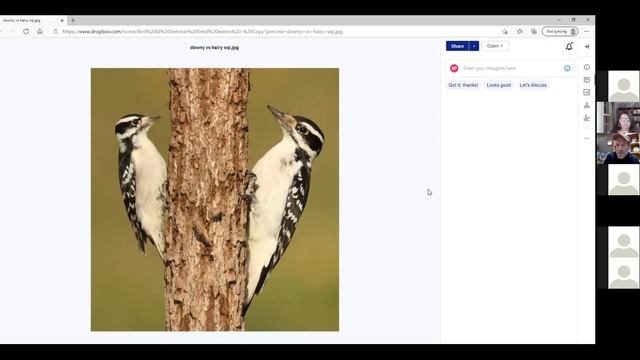Open the browser Favorites list icon
This screenshot has width=640, height=360.
pos(520,31)
